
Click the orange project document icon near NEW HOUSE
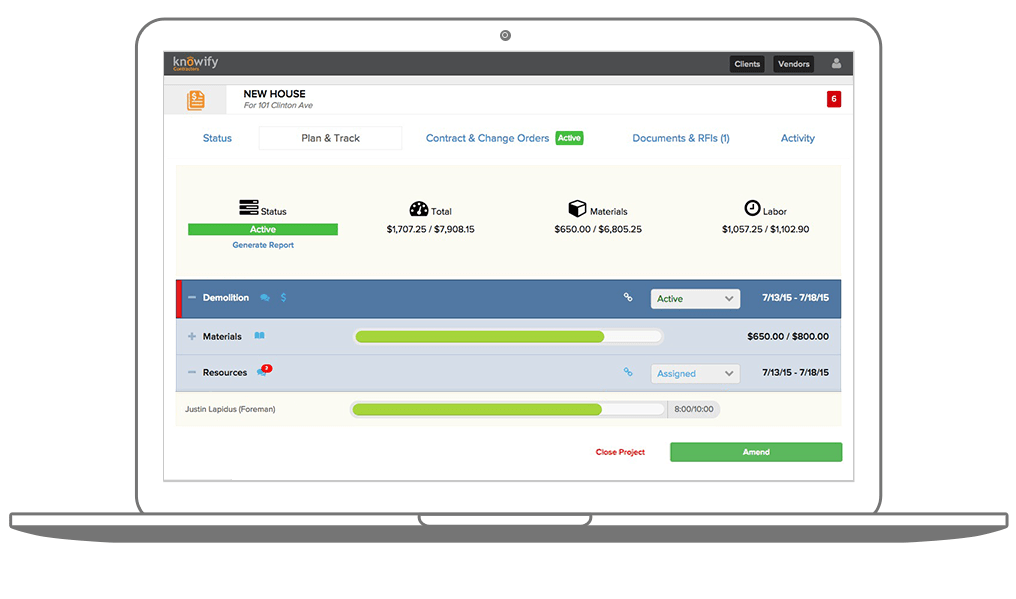(x=195, y=99)
